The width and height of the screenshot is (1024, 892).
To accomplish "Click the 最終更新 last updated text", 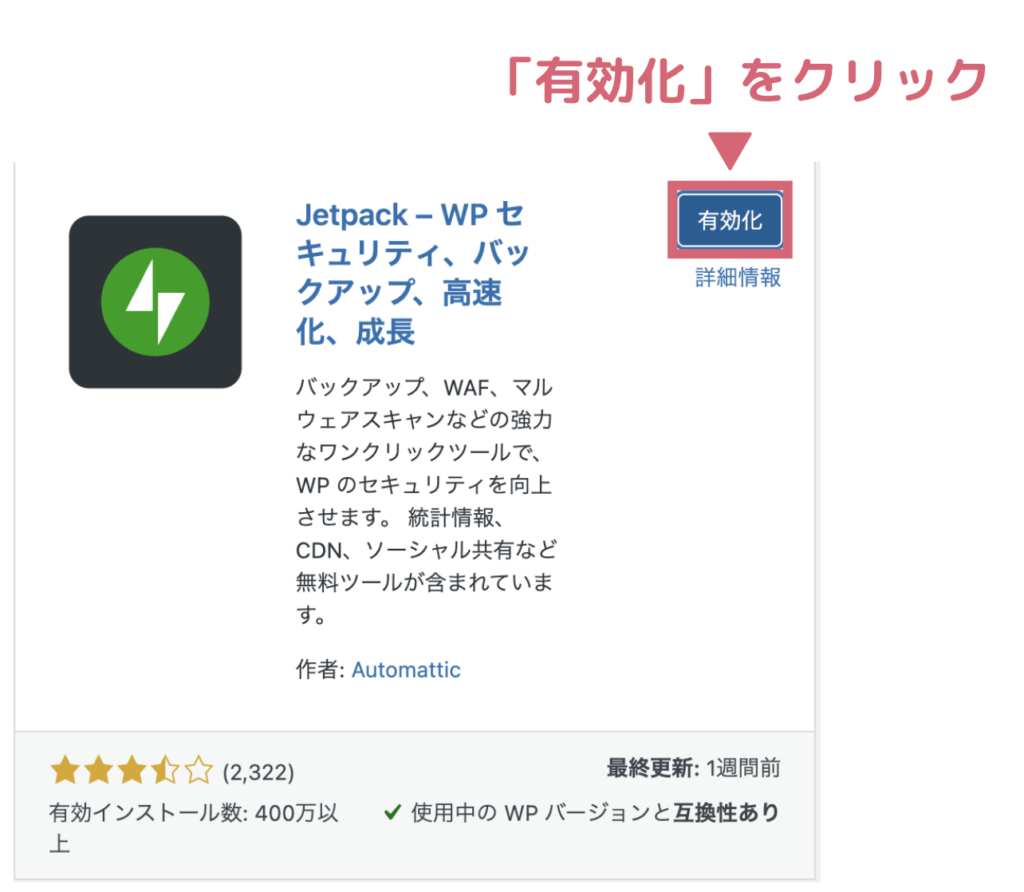I will [694, 769].
